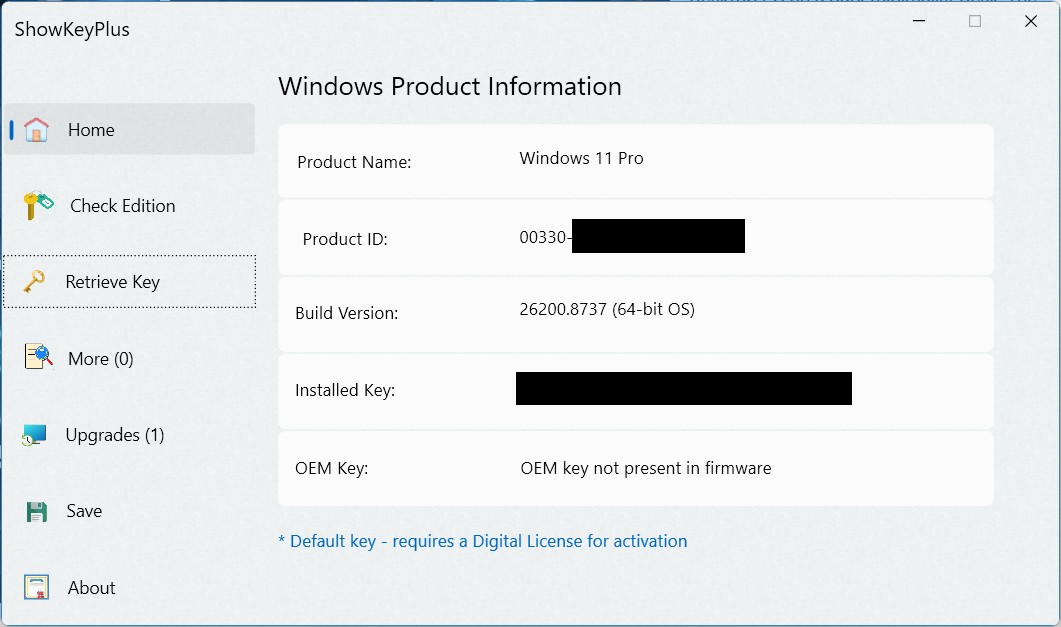Image resolution: width=1061 pixels, height=627 pixels.
Task: Click the Product Name: label
Action: 354,162
